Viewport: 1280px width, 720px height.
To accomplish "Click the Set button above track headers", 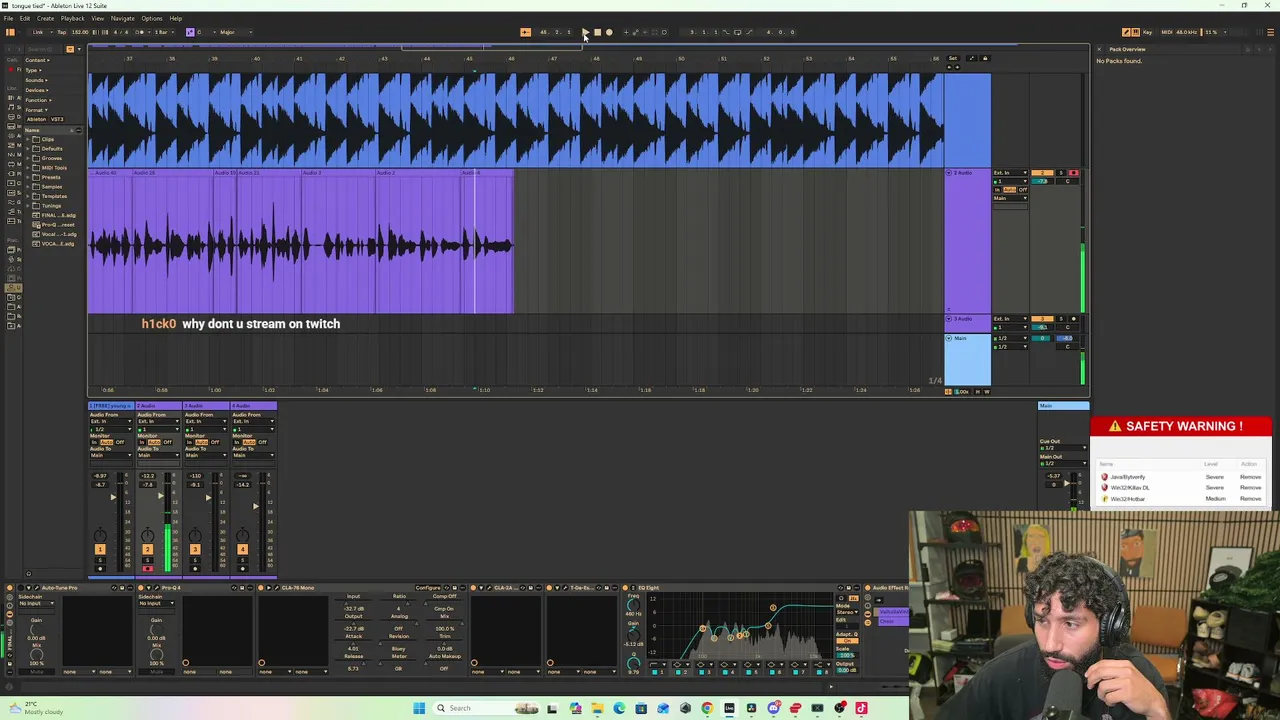I will coord(953,58).
